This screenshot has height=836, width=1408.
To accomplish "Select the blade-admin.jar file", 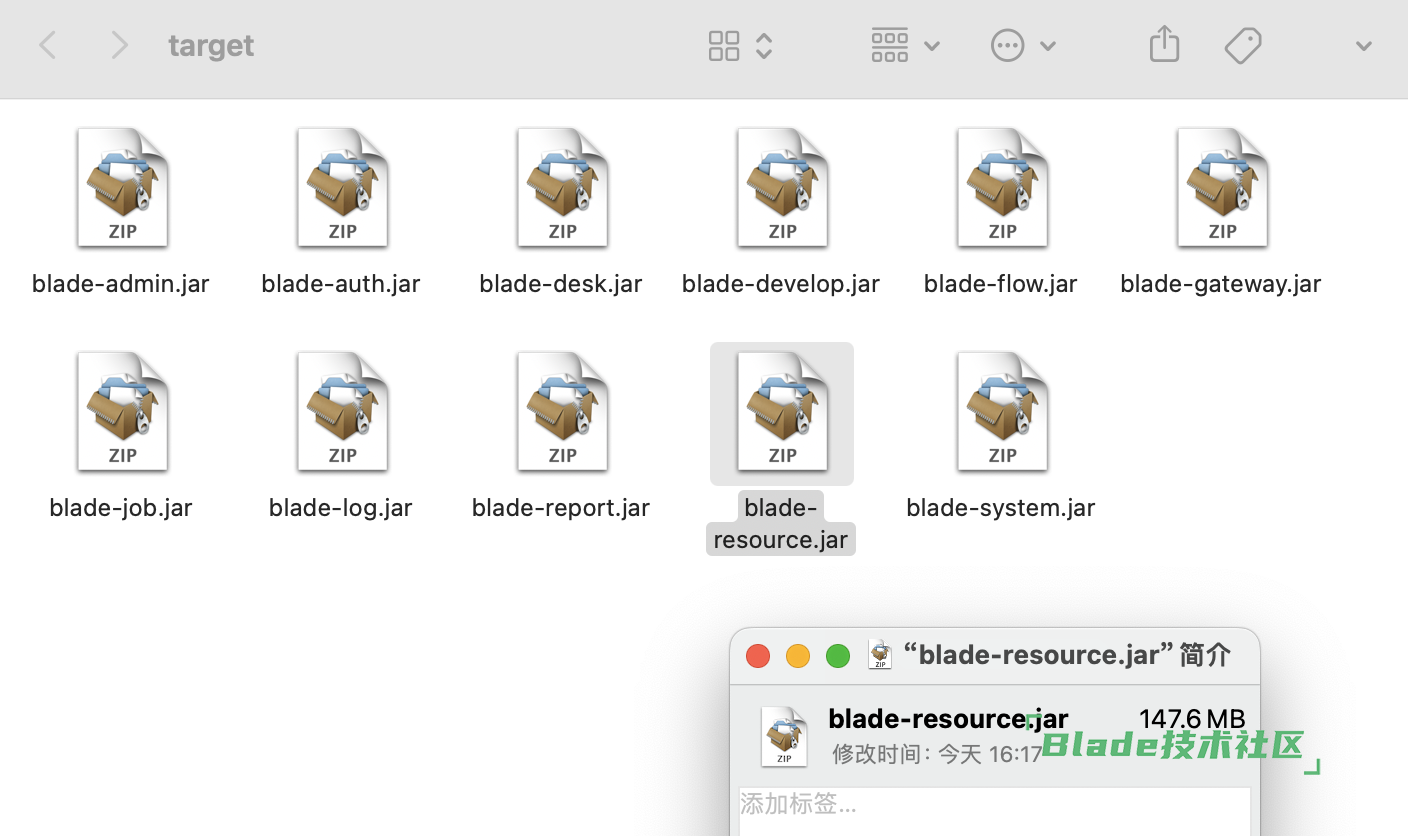I will 122,188.
